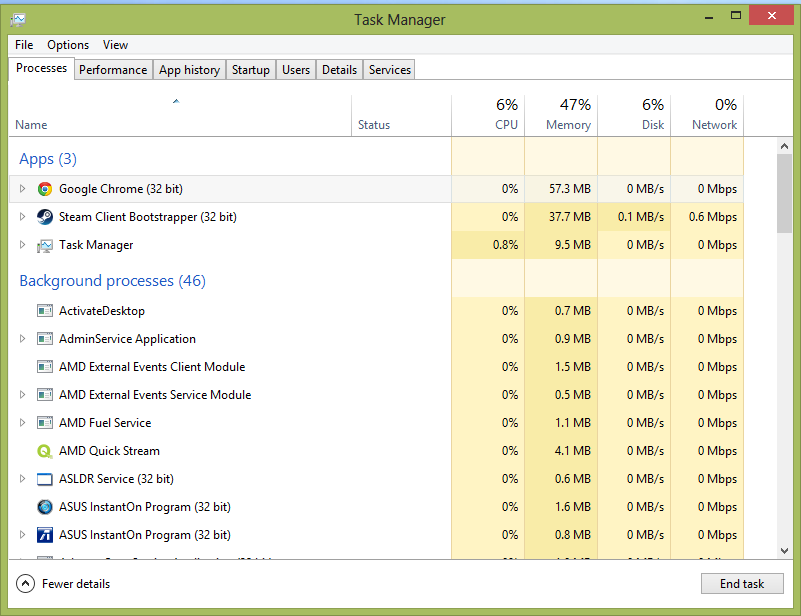Click the AMD Fuel Service icon
This screenshot has height=616, width=801.
(x=44, y=423)
